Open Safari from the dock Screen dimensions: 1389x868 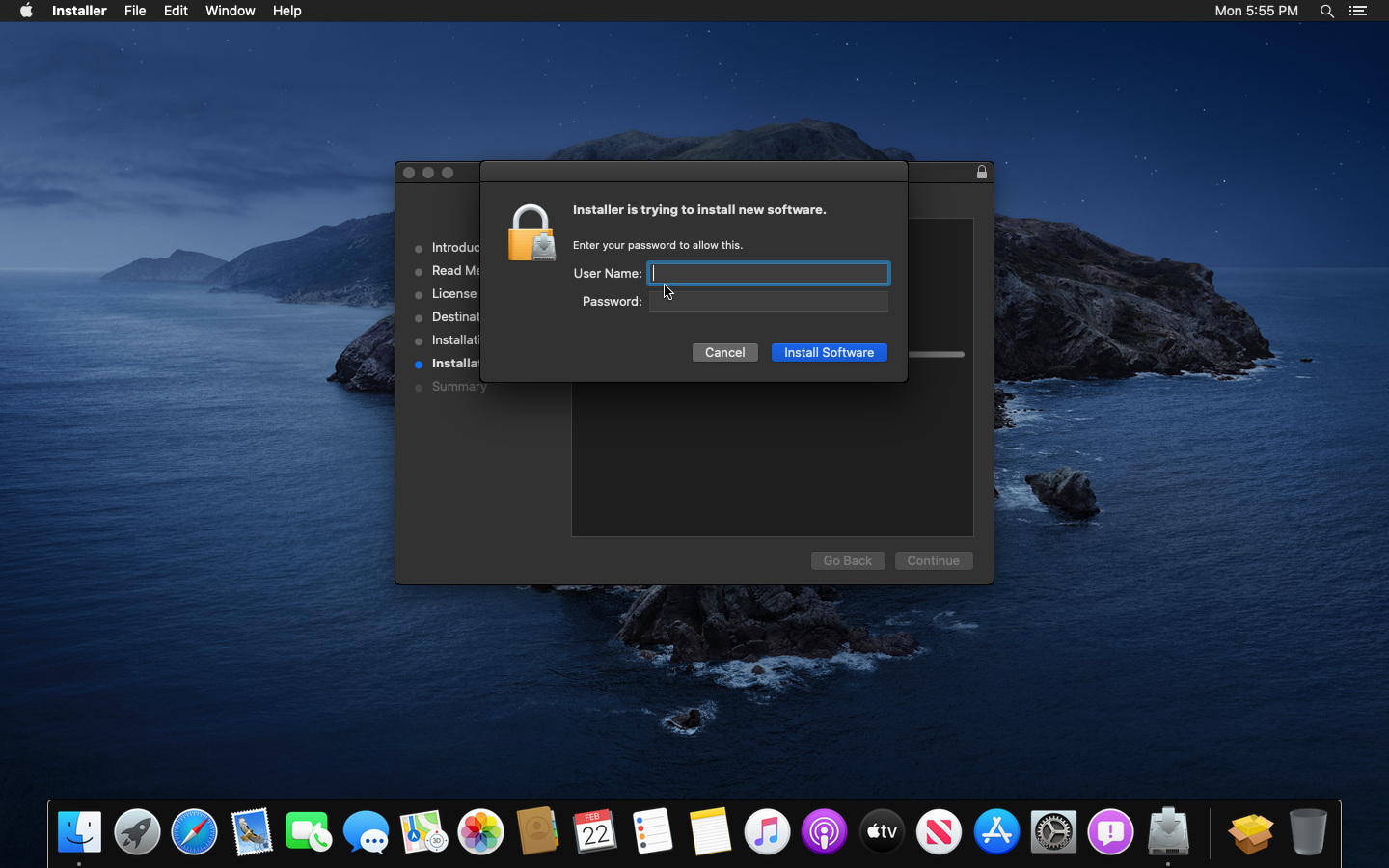[194, 831]
